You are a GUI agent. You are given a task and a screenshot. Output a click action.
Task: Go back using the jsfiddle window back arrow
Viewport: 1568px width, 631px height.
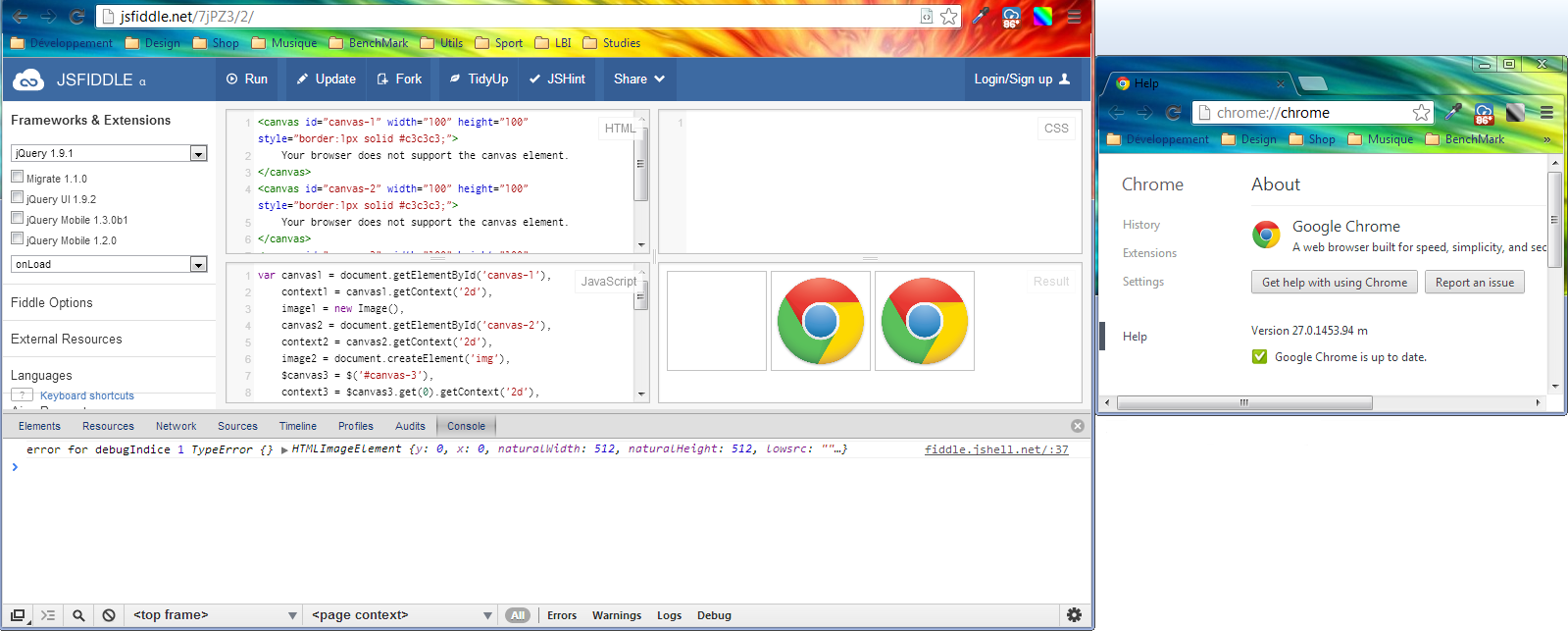[20, 17]
